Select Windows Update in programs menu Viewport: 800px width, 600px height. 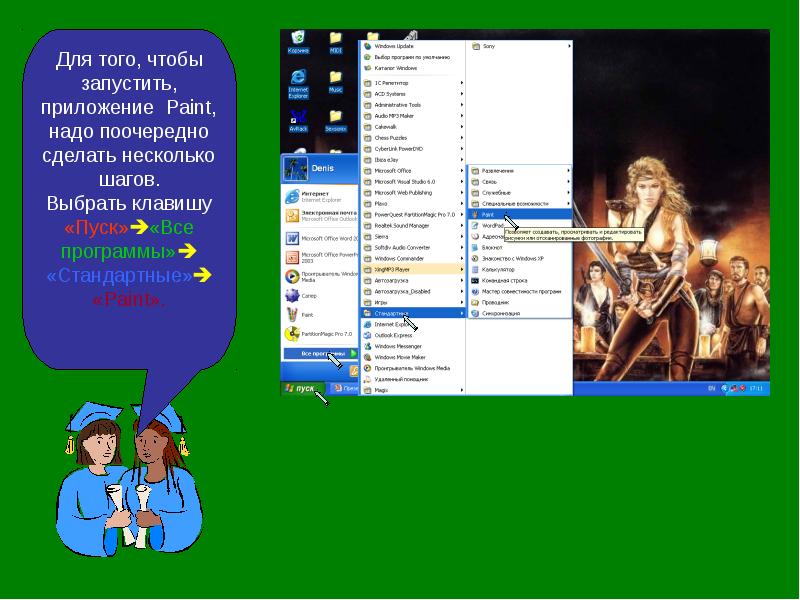(393, 46)
